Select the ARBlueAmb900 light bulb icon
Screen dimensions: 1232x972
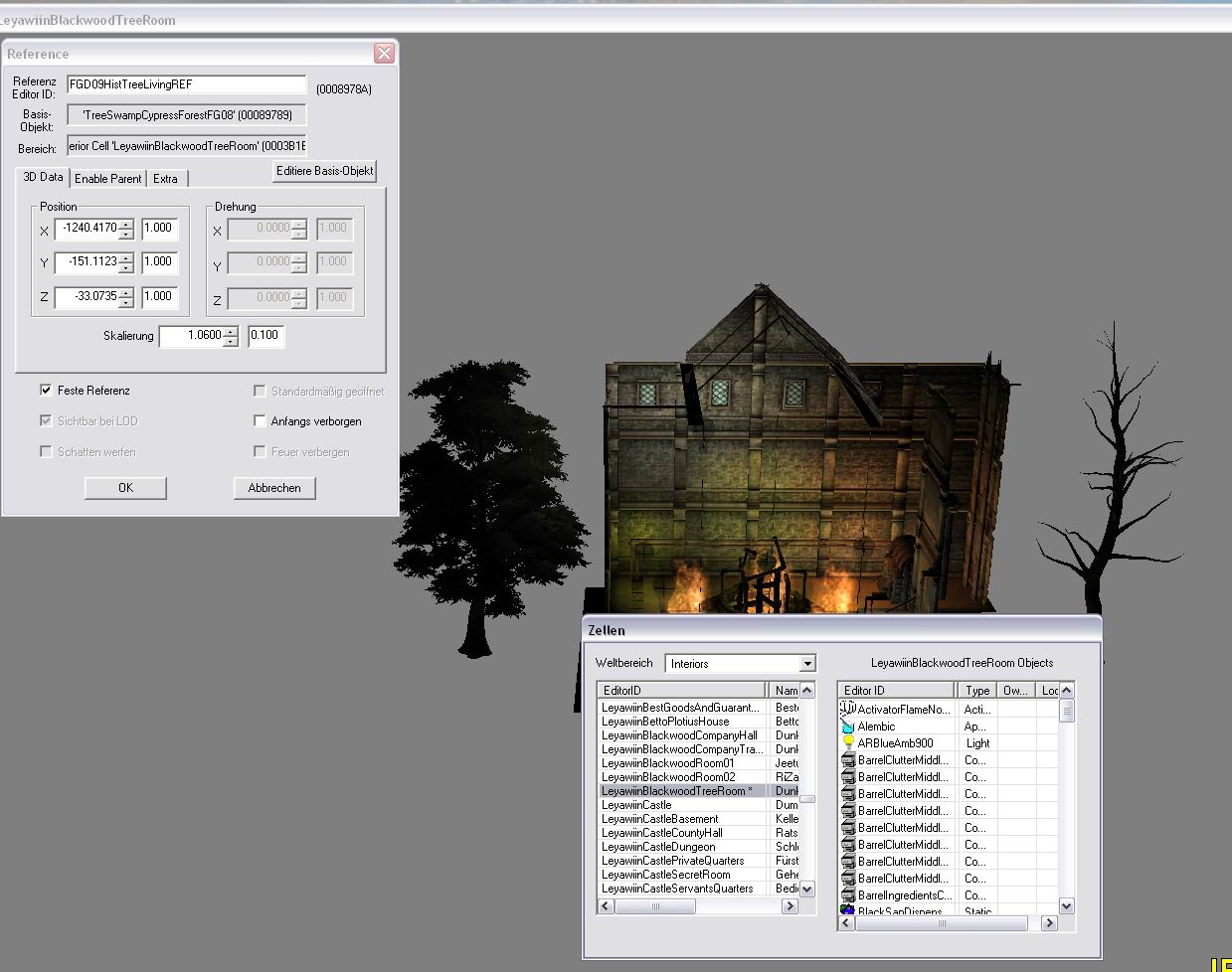pos(848,743)
